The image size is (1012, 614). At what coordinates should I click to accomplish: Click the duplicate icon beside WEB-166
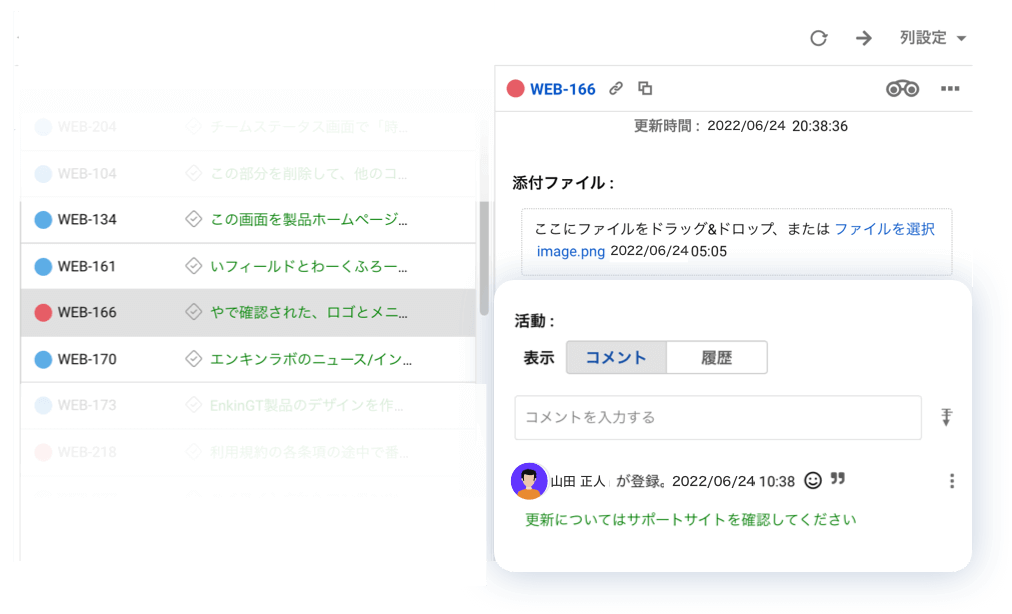645,89
